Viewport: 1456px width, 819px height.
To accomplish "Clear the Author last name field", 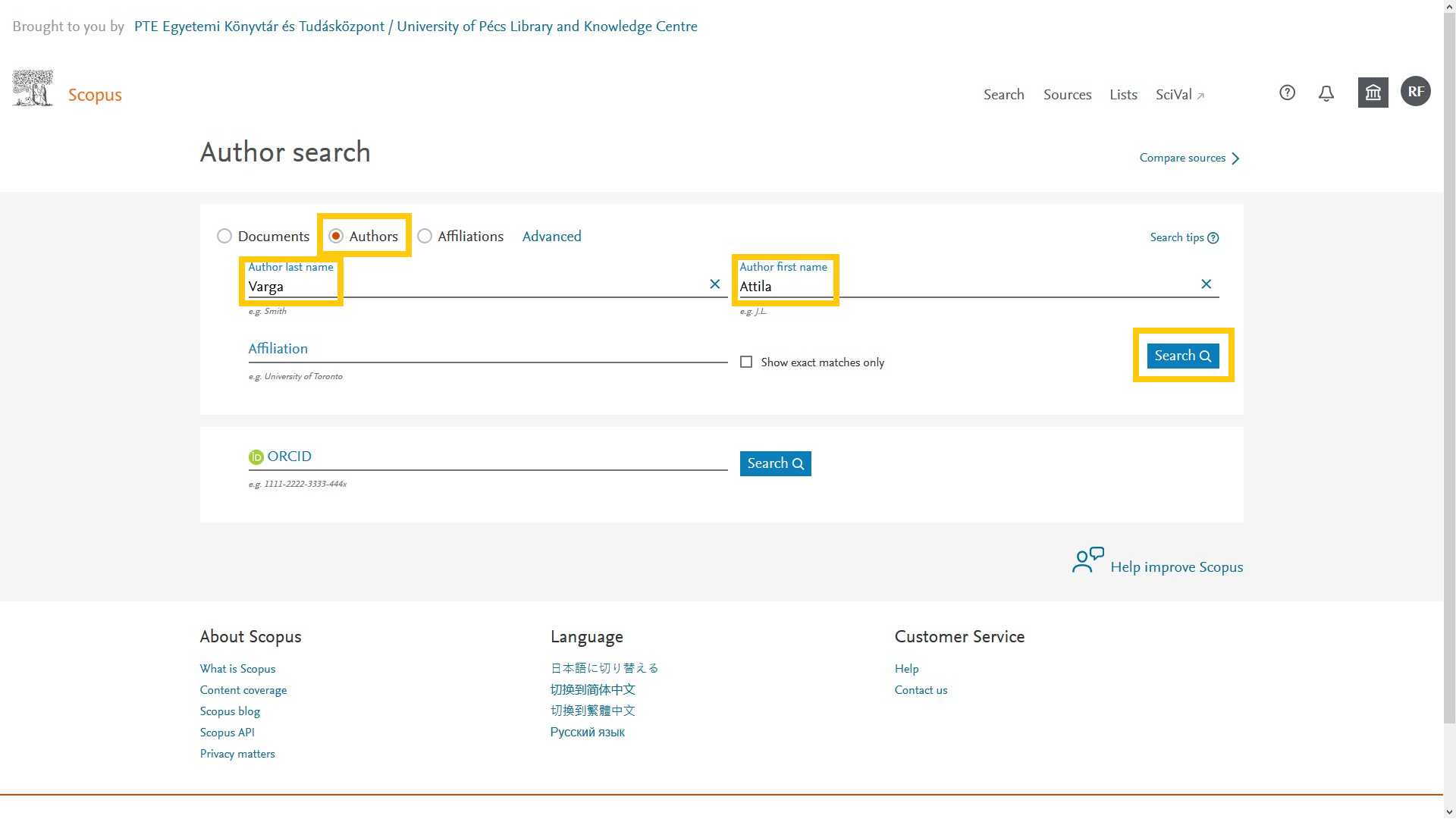I will pos(714,284).
